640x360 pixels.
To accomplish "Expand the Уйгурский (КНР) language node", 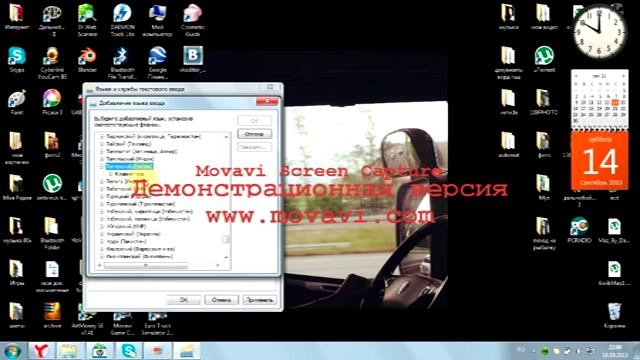I will (x=101, y=227).
